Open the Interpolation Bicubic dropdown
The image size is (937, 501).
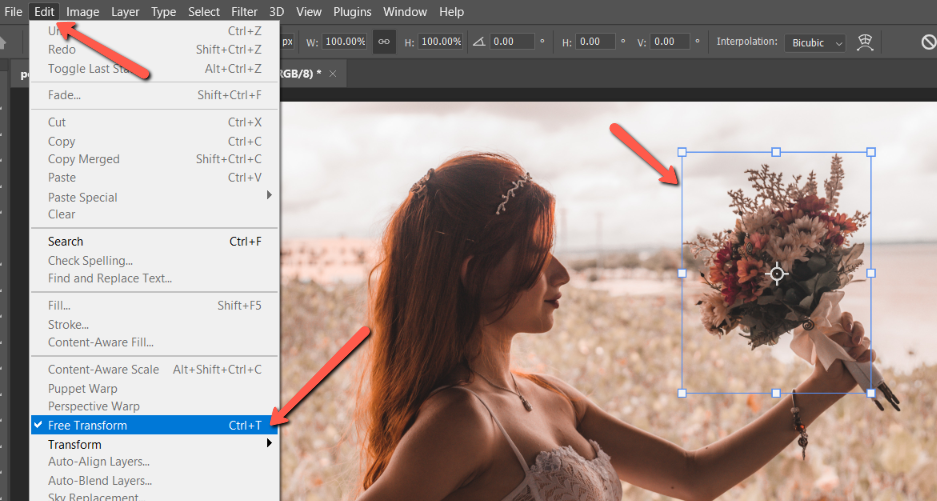(x=817, y=42)
